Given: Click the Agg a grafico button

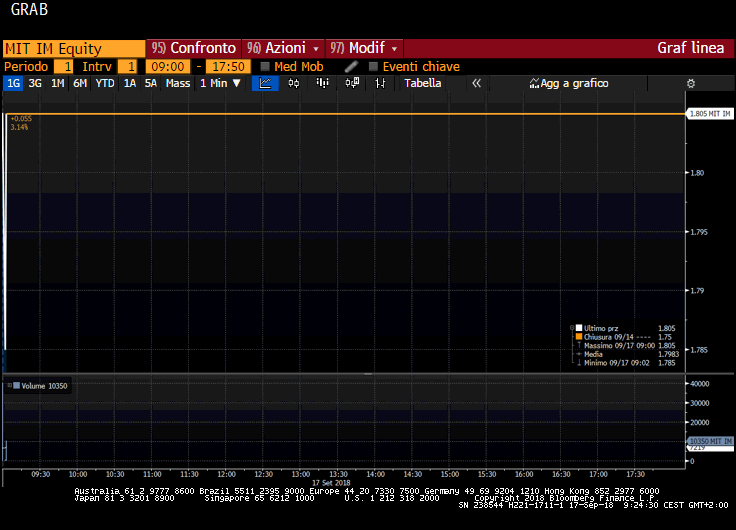Looking at the screenshot, I should (x=569, y=84).
